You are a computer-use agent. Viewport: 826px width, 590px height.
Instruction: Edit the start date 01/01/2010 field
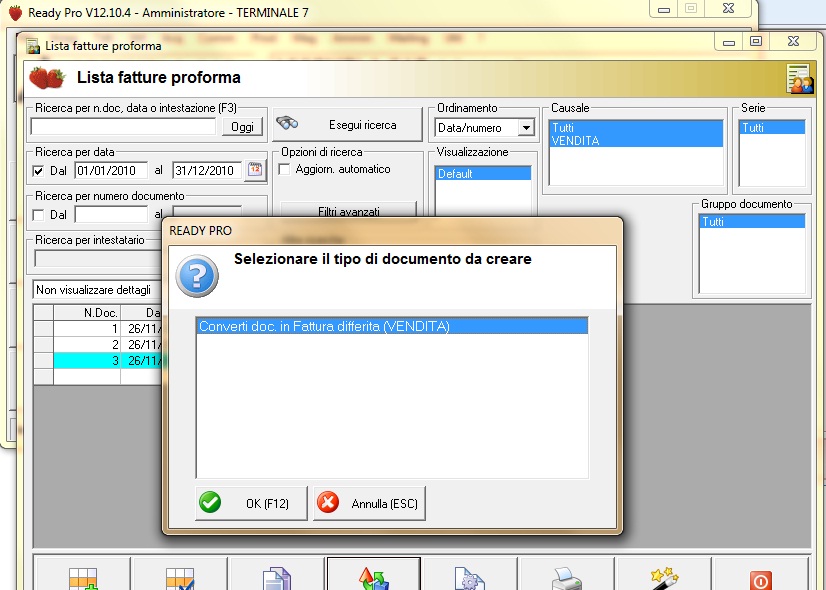[111, 171]
